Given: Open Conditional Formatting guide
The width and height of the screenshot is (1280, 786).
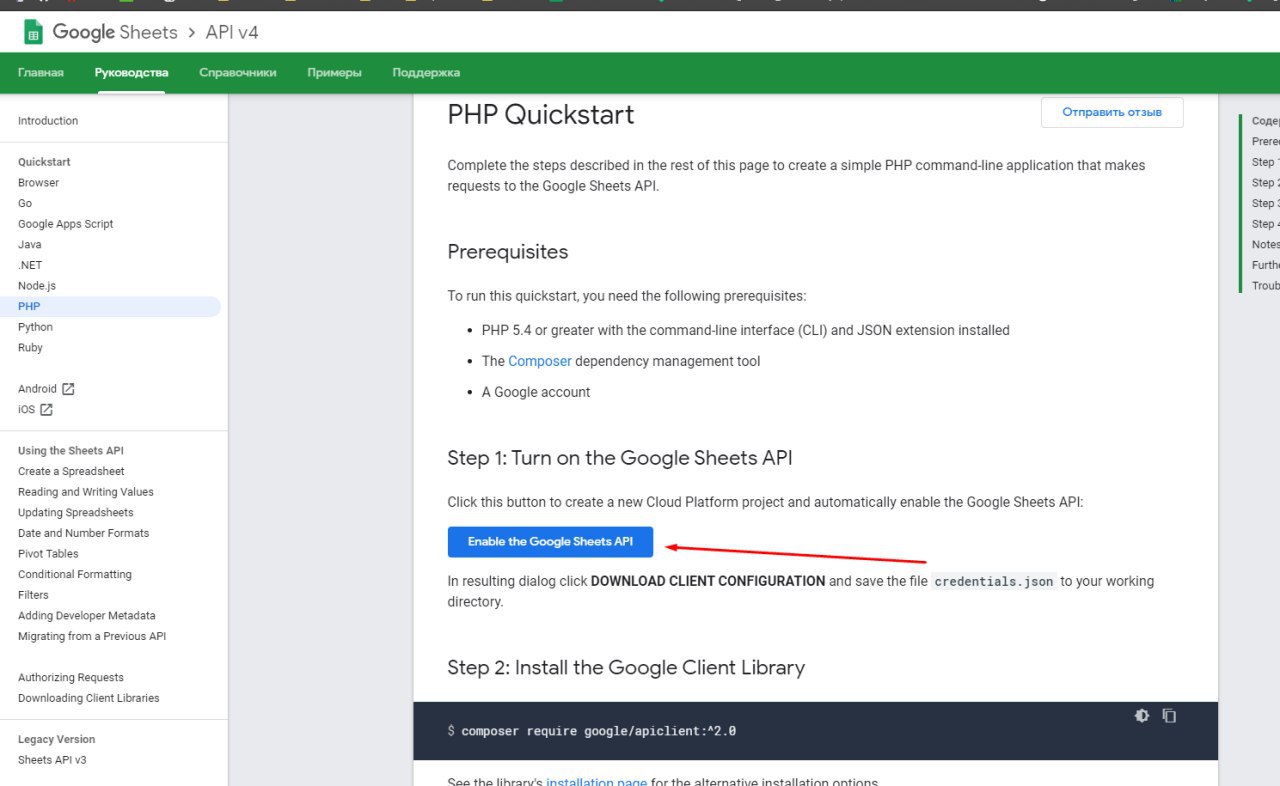Looking at the screenshot, I should (x=75, y=575).
